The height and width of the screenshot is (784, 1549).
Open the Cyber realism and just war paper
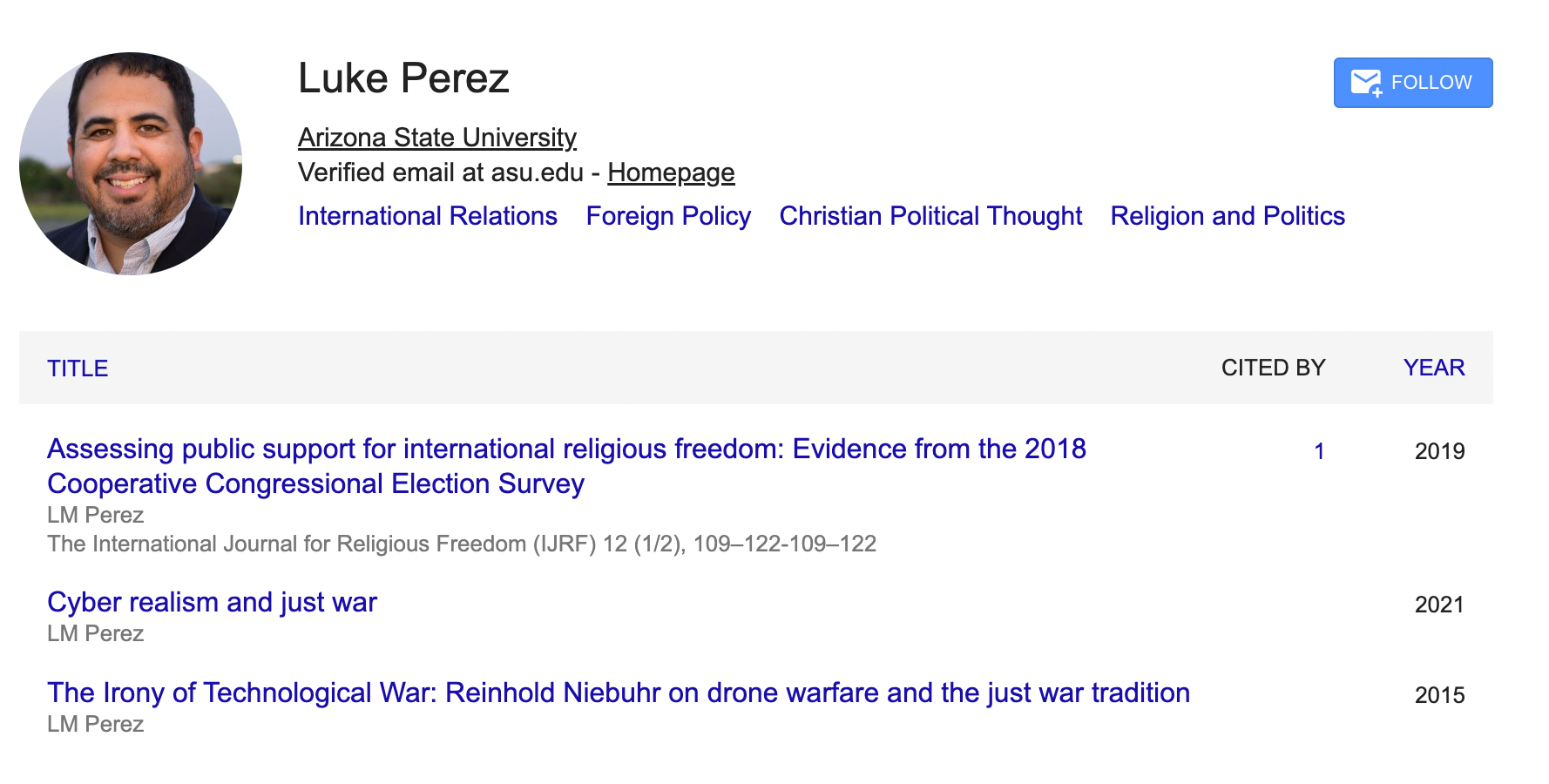(x=212, y=602)
